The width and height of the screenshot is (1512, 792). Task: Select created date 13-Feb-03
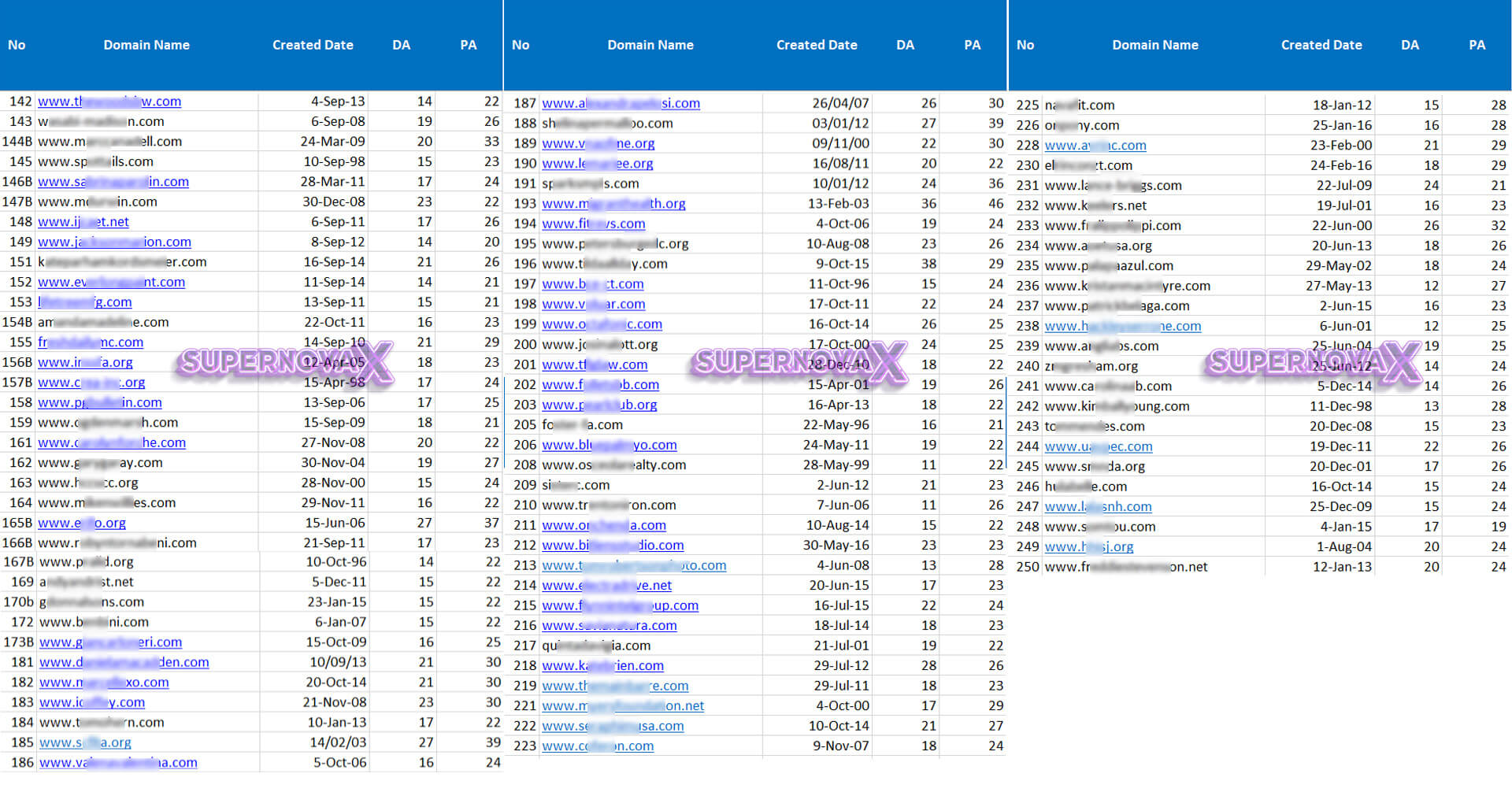(838, 204)
